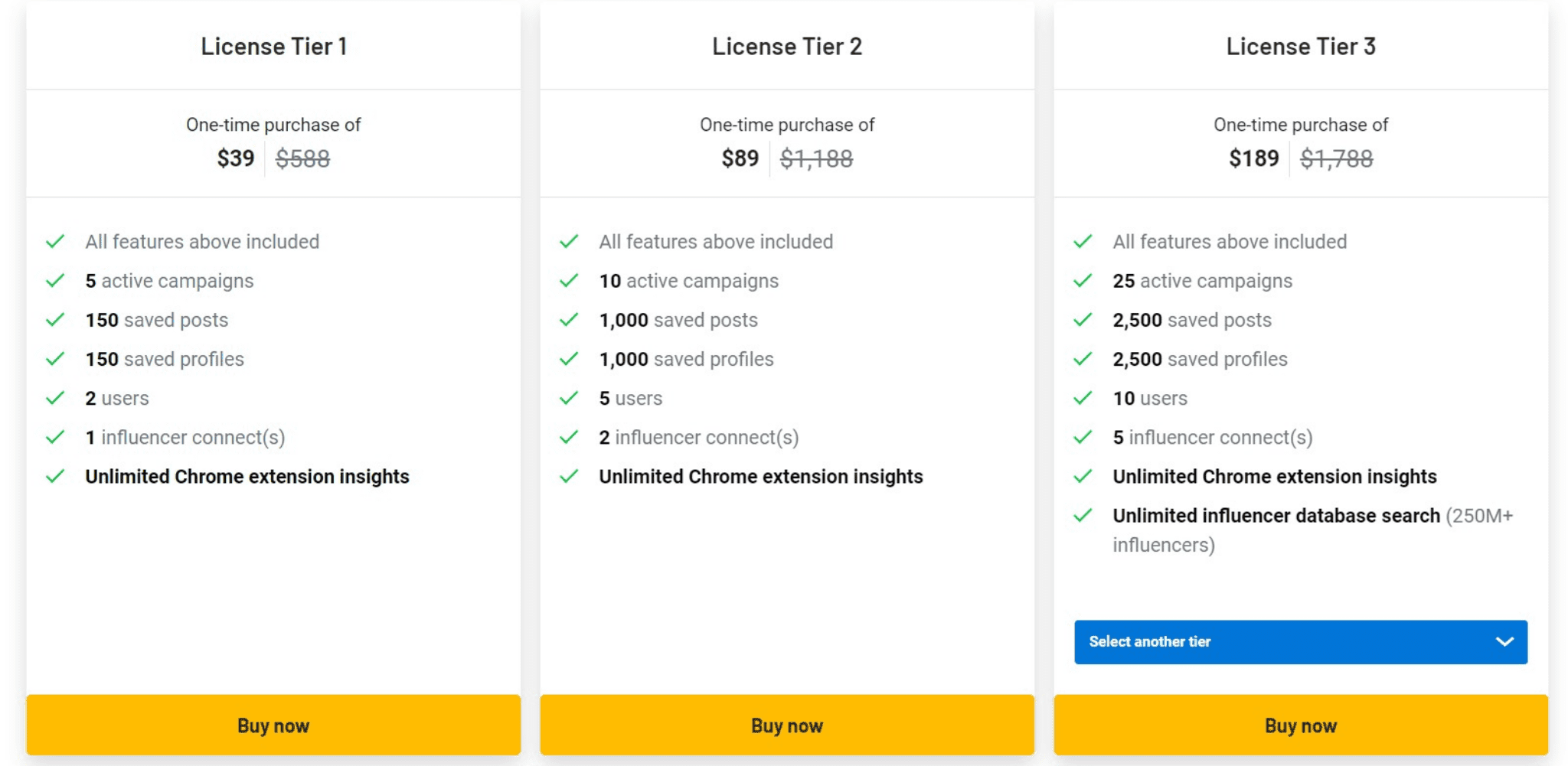This screenshot has height=766, width=1568.
Task: Click checkmark next to 2 influencer connect(s)
Action: [569, 437]
